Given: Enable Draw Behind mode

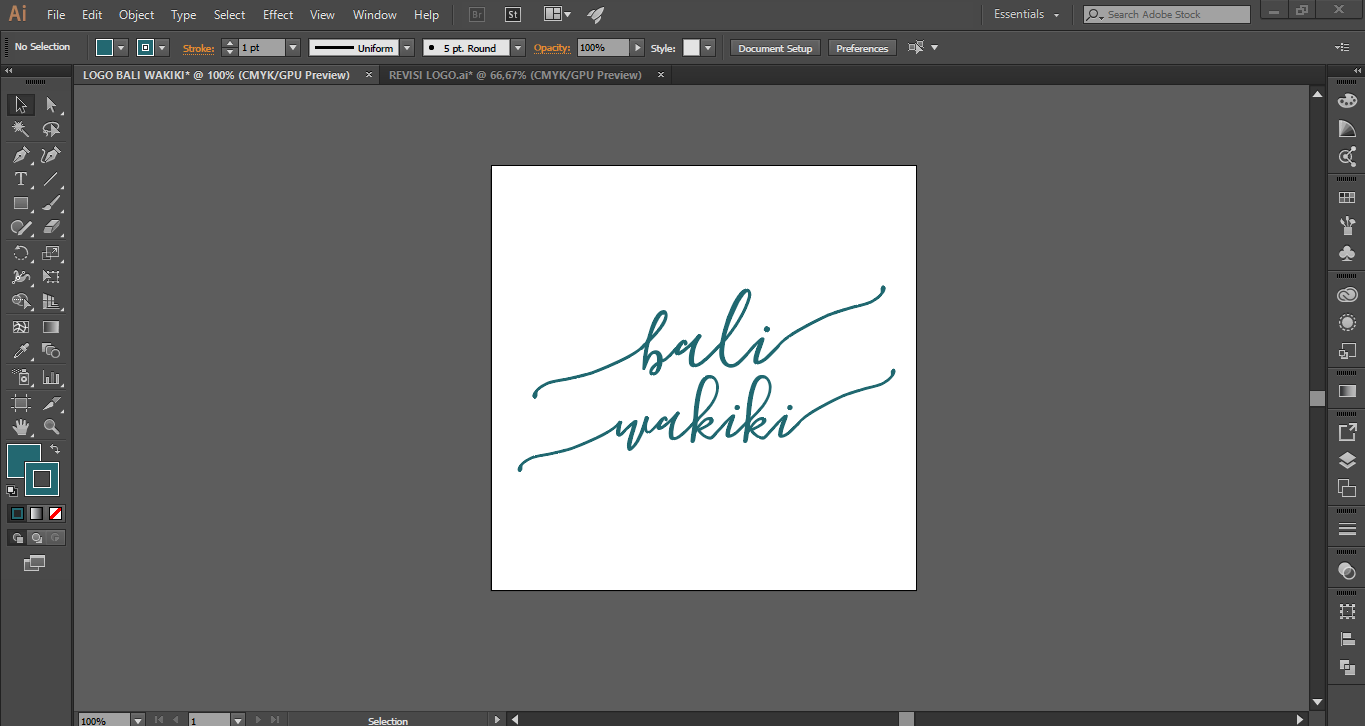Looking at the screenshot, I should pos(36,538).
